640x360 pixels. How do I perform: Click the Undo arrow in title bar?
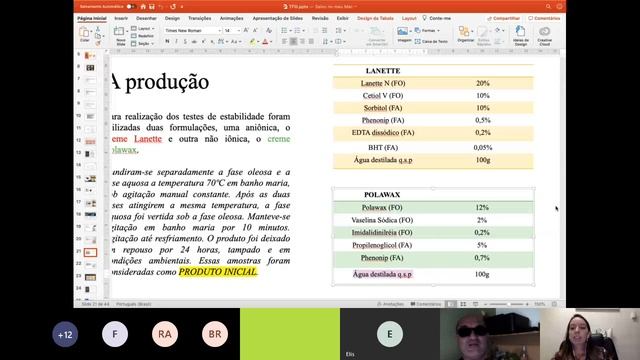161,7
